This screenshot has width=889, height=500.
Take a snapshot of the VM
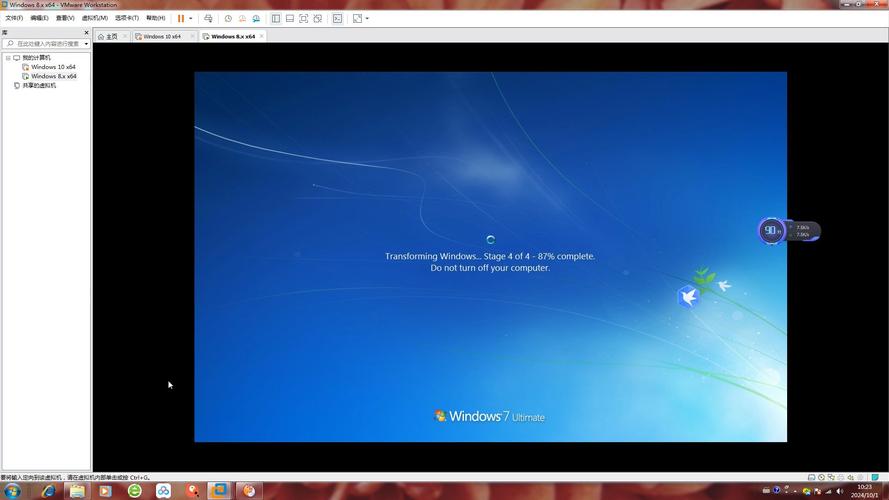point(228,18)
